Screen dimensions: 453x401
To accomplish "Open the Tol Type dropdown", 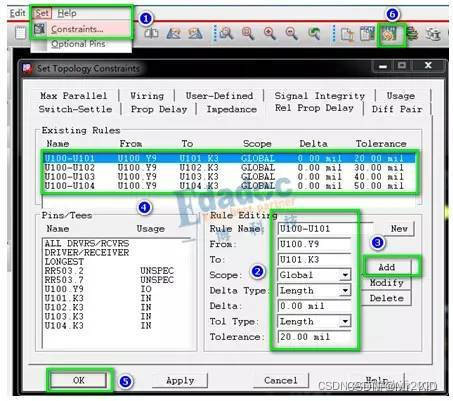I will (x=345, y=321).
